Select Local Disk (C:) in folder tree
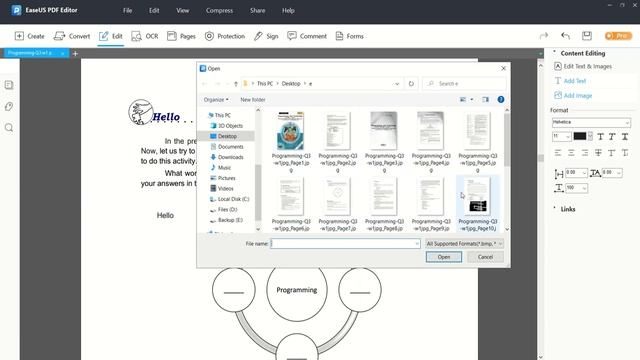 pyautogui.click(x=229, y=199)
